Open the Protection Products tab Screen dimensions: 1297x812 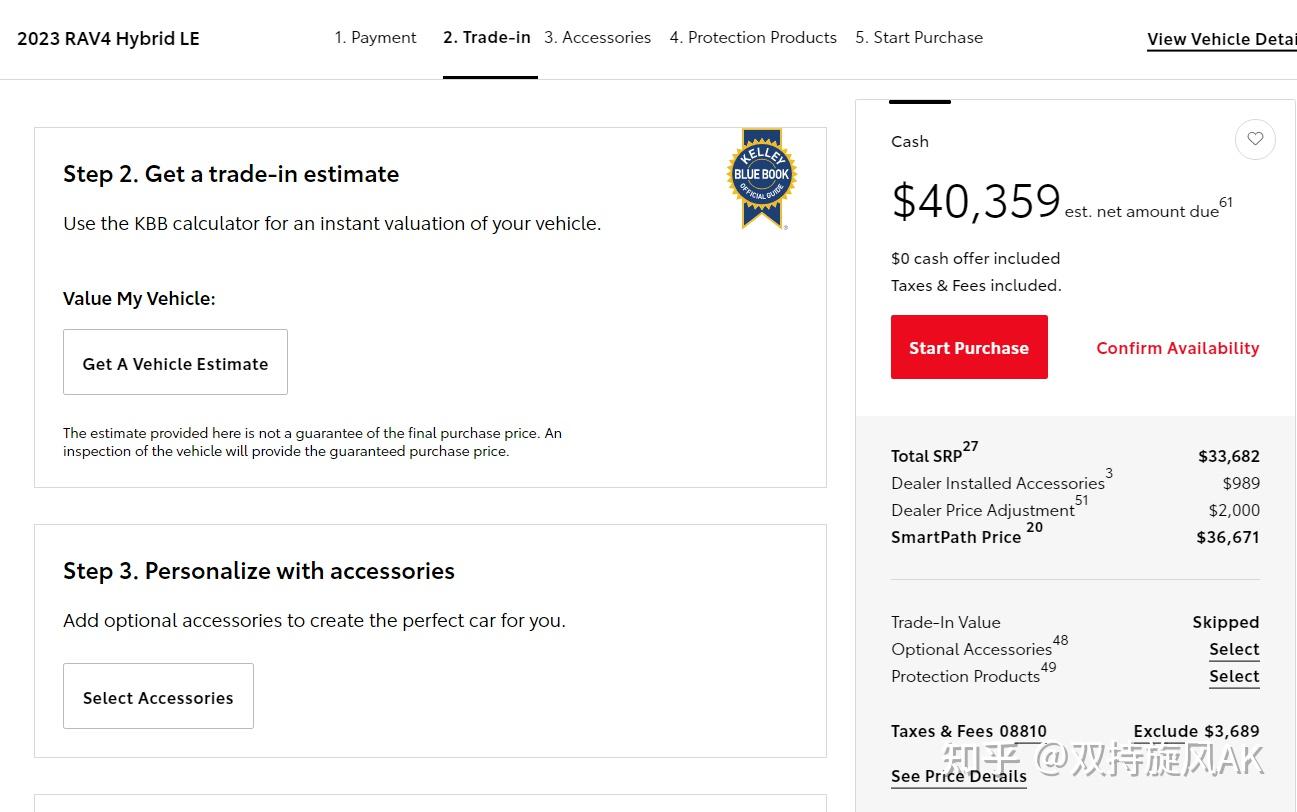(753, 38)
